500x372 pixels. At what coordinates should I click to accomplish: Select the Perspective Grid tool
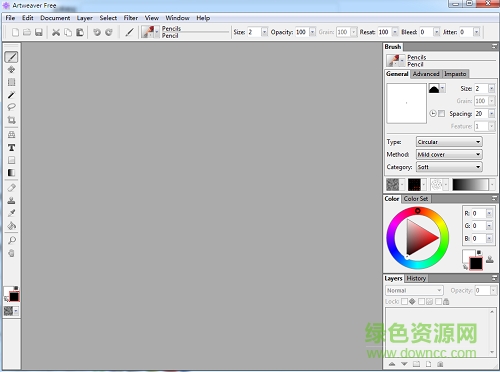point(11,135)
